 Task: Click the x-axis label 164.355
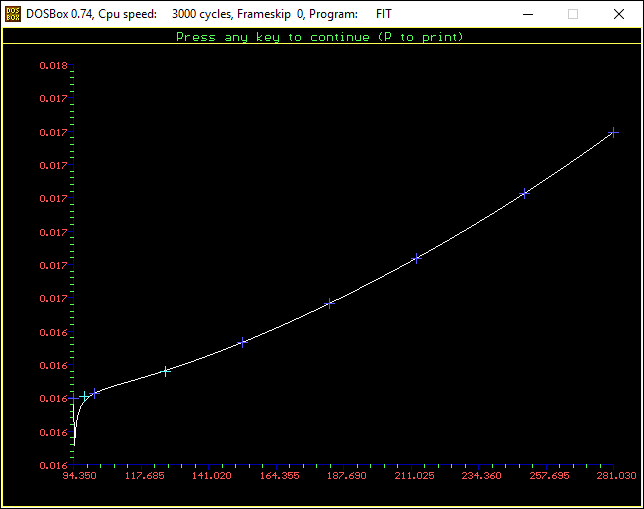(x=279, y=476)
